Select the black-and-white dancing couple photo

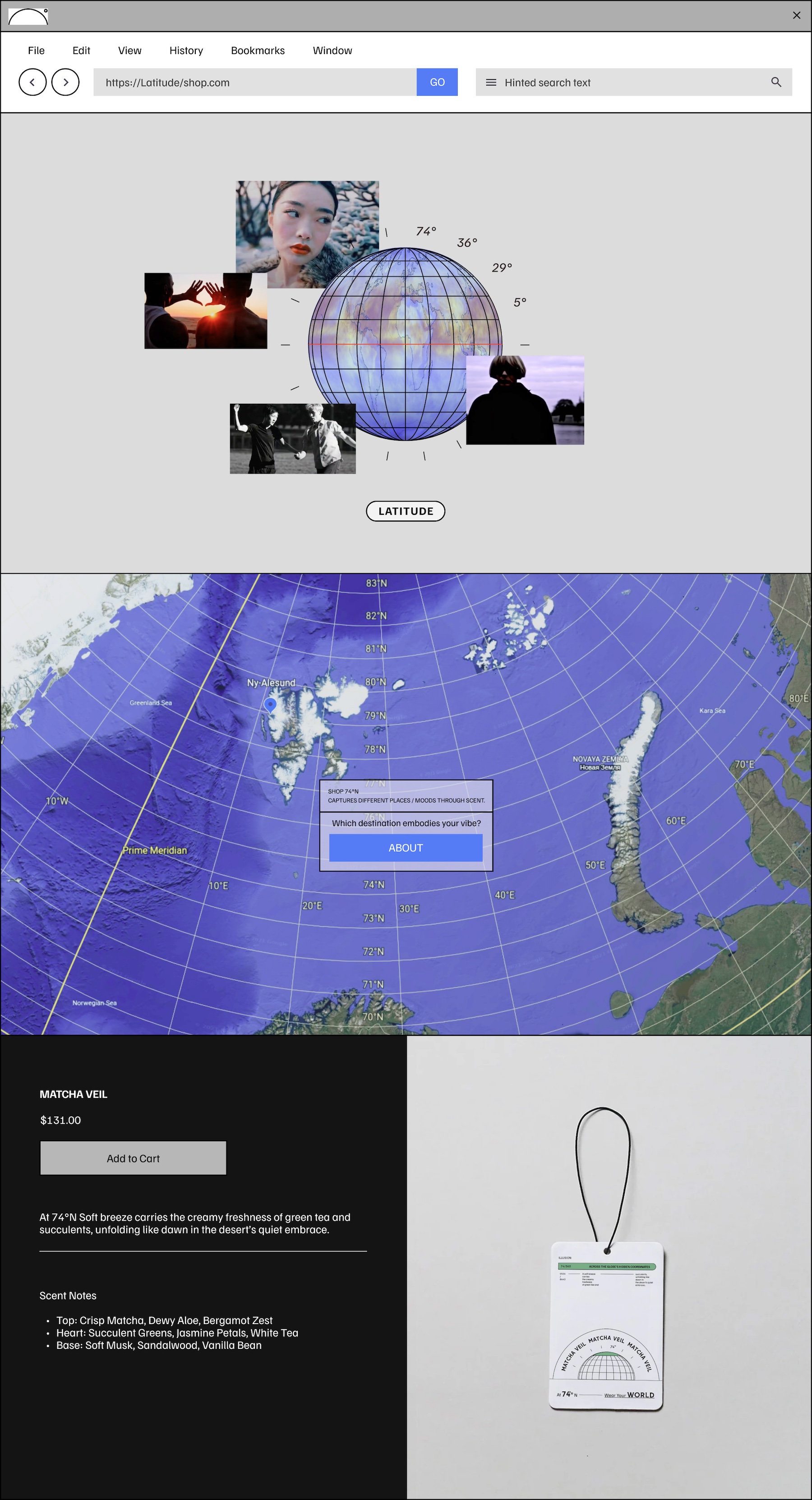point(293,438)
